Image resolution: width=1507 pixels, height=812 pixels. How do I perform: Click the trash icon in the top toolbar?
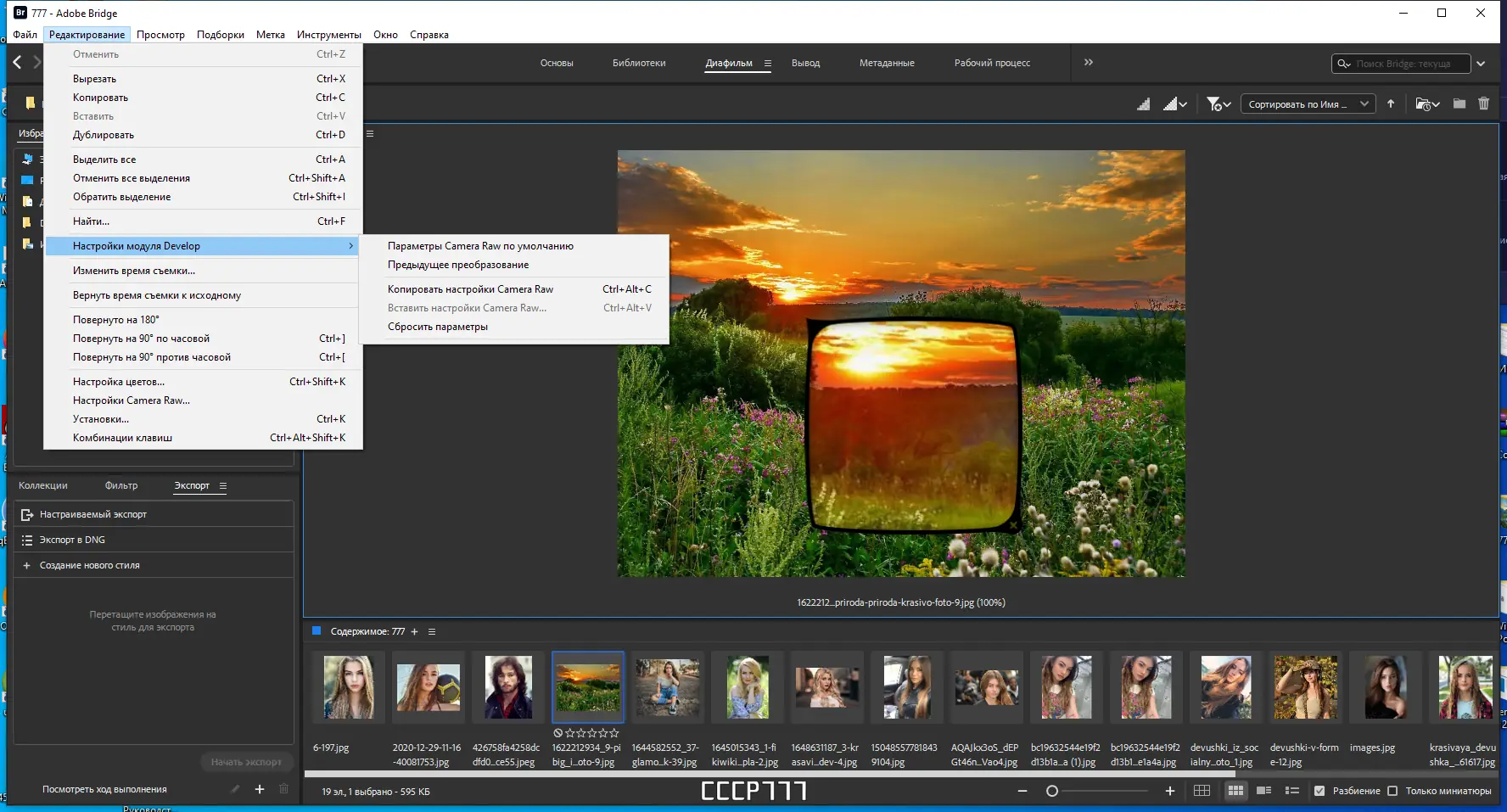coord(1483,104)
